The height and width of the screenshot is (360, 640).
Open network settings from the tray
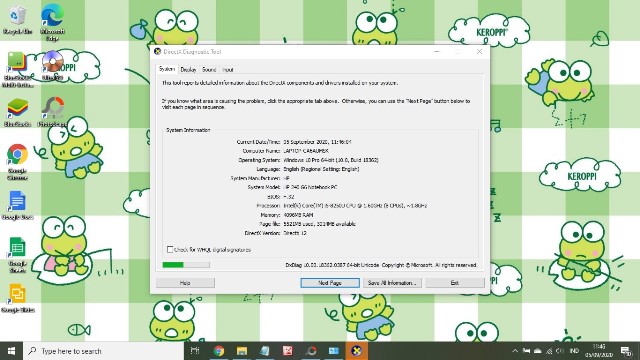click(x=549, y=351)
